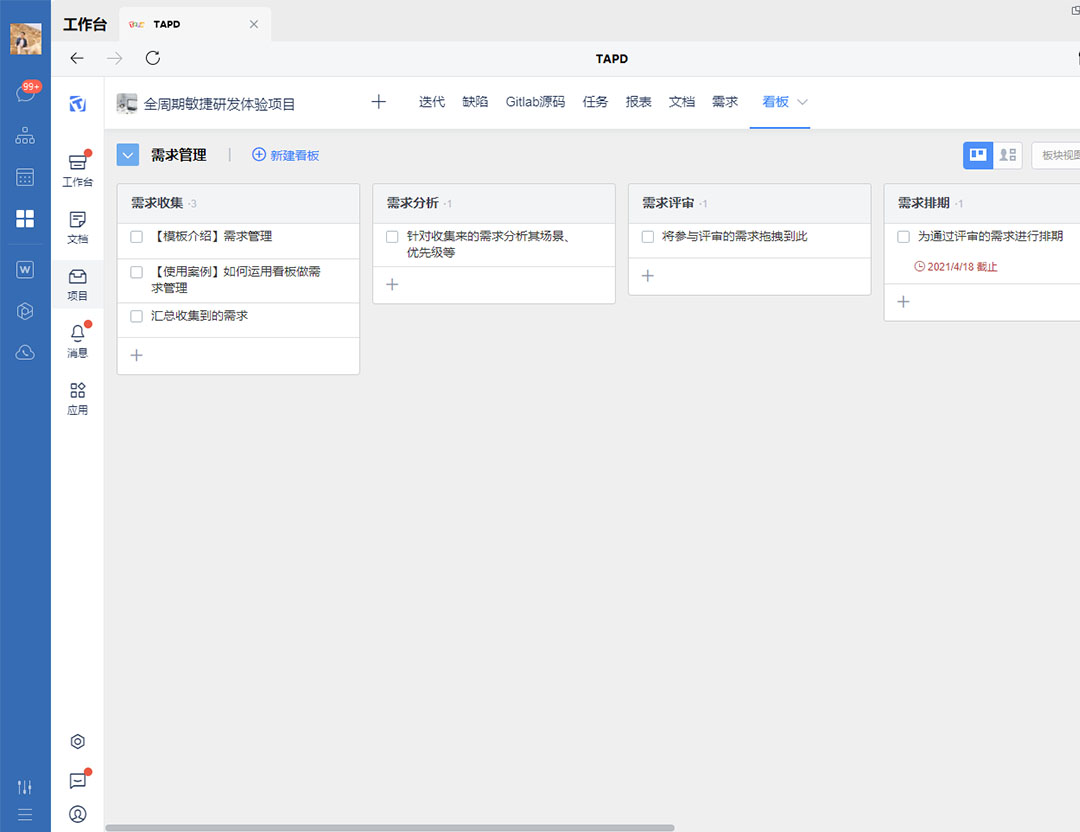
Task: Expand the 看板 tab chevron
Action: [802, 102]
